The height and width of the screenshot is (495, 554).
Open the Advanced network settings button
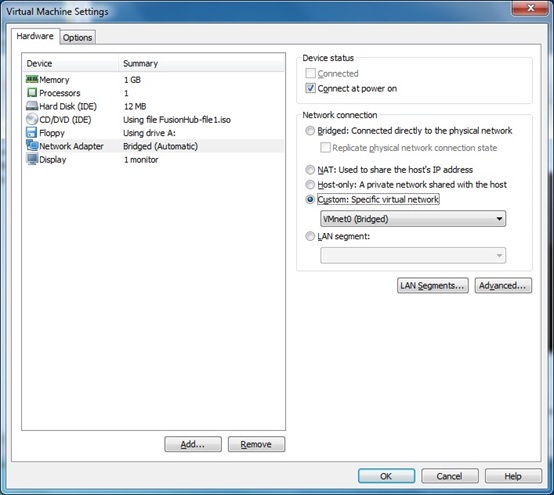(503, 285)
